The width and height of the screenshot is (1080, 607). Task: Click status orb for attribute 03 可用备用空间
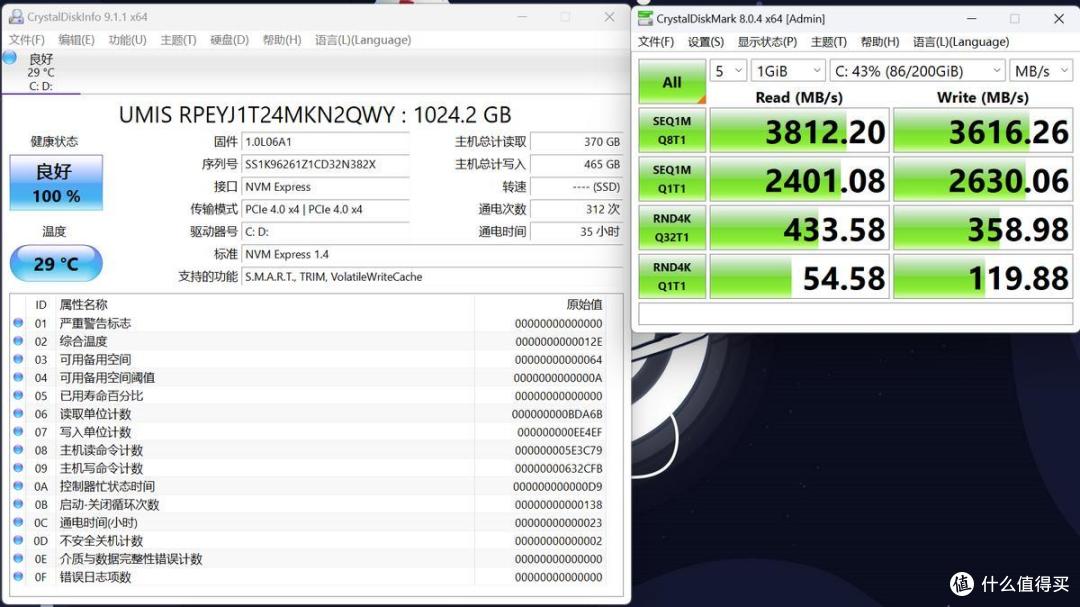click(x=18, y=359)
